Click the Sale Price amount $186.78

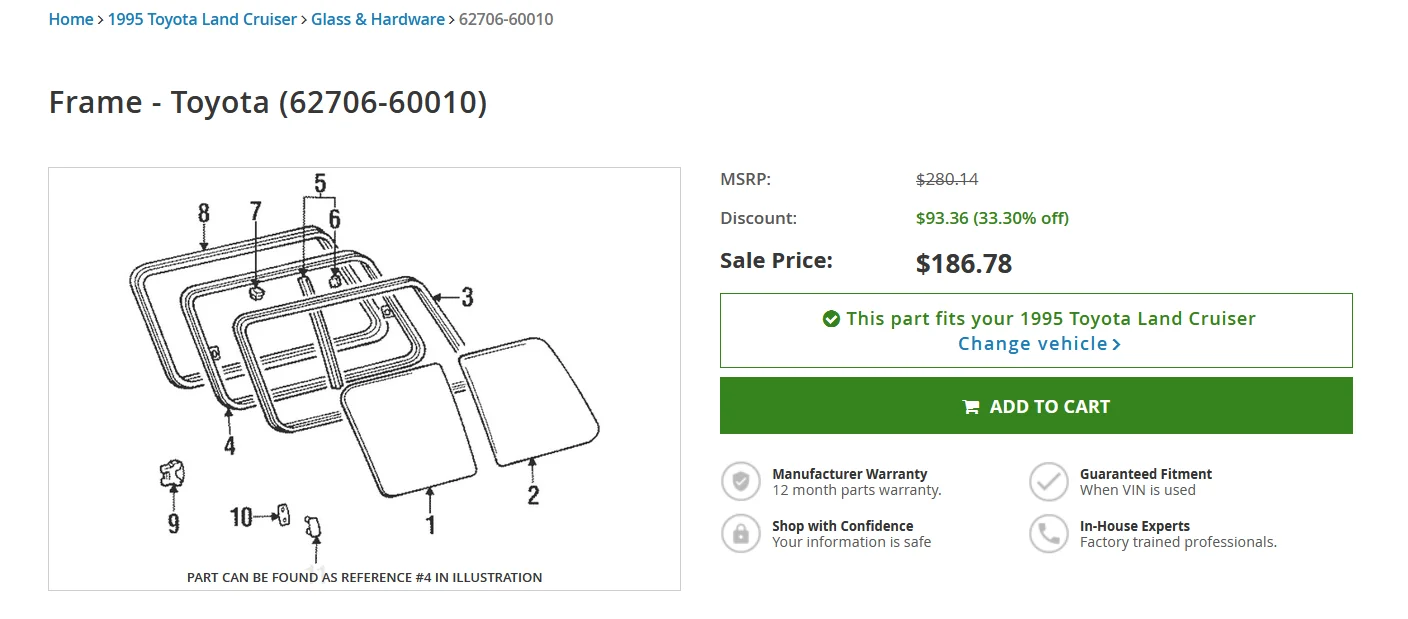point(964,264)
